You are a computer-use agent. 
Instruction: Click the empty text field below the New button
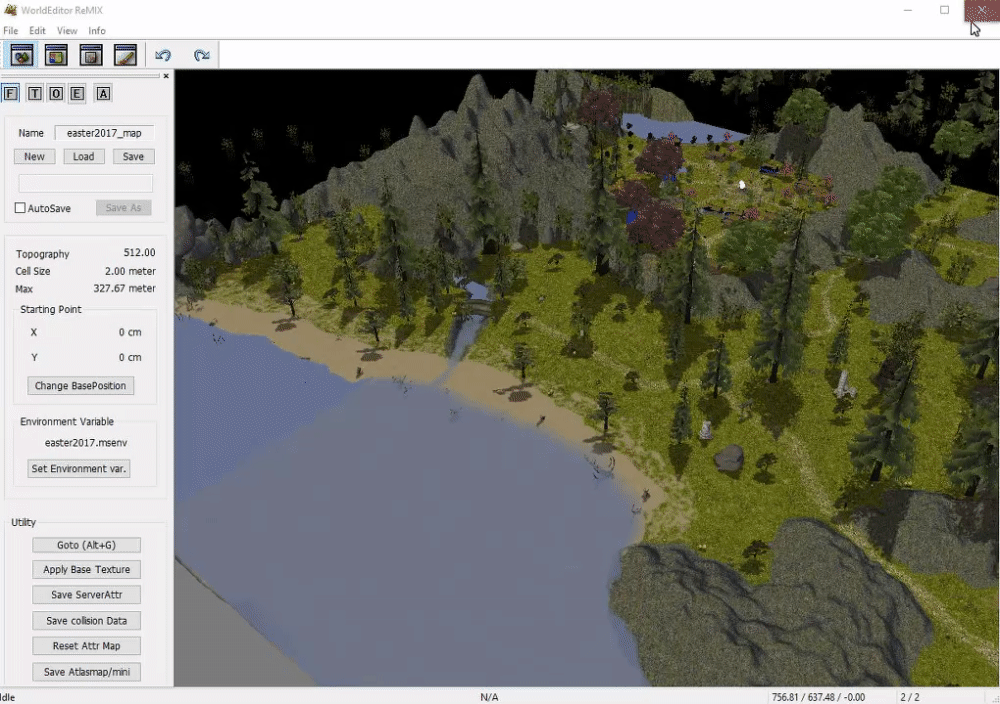[85, 184]
